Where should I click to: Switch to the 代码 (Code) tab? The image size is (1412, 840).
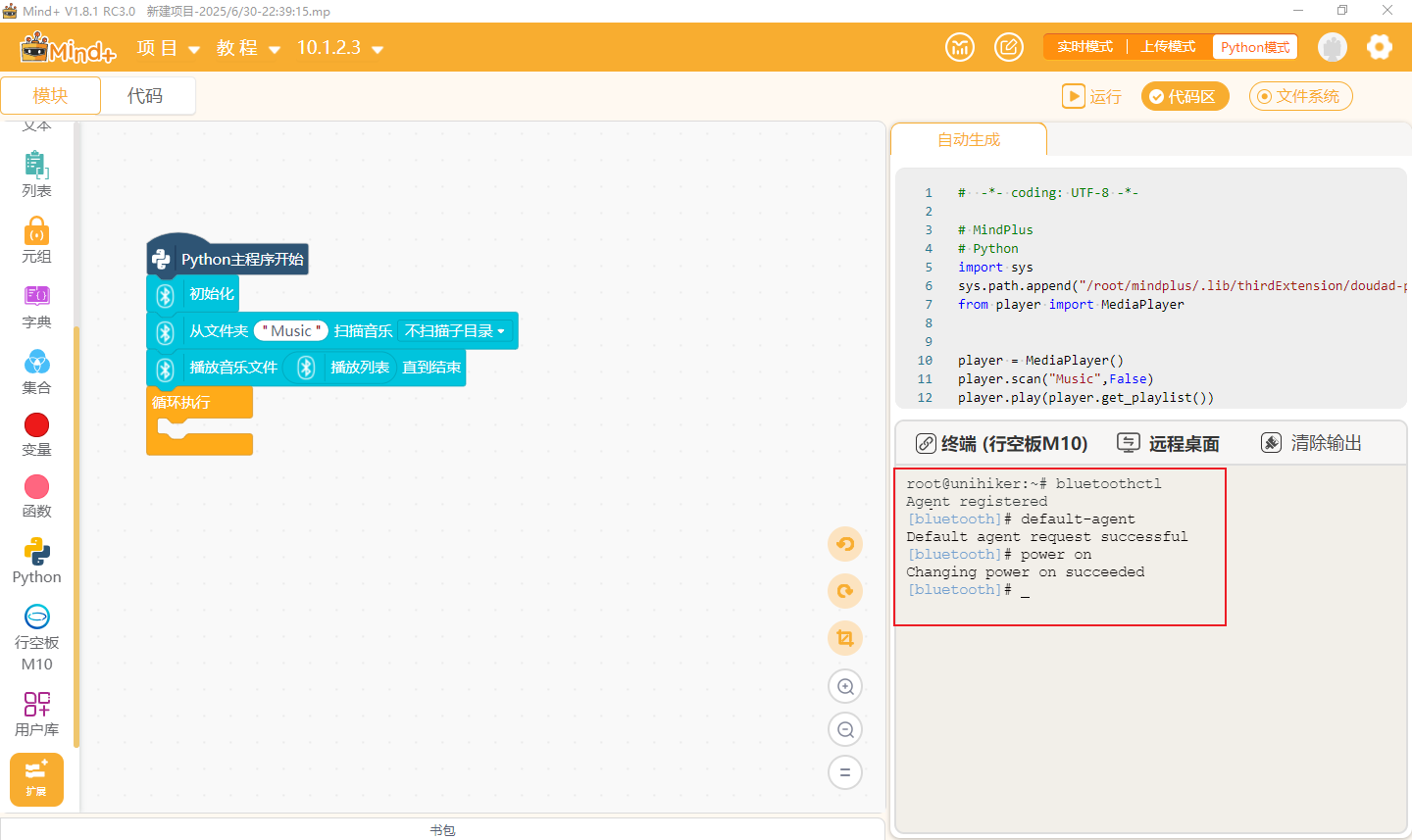(145, 96)
